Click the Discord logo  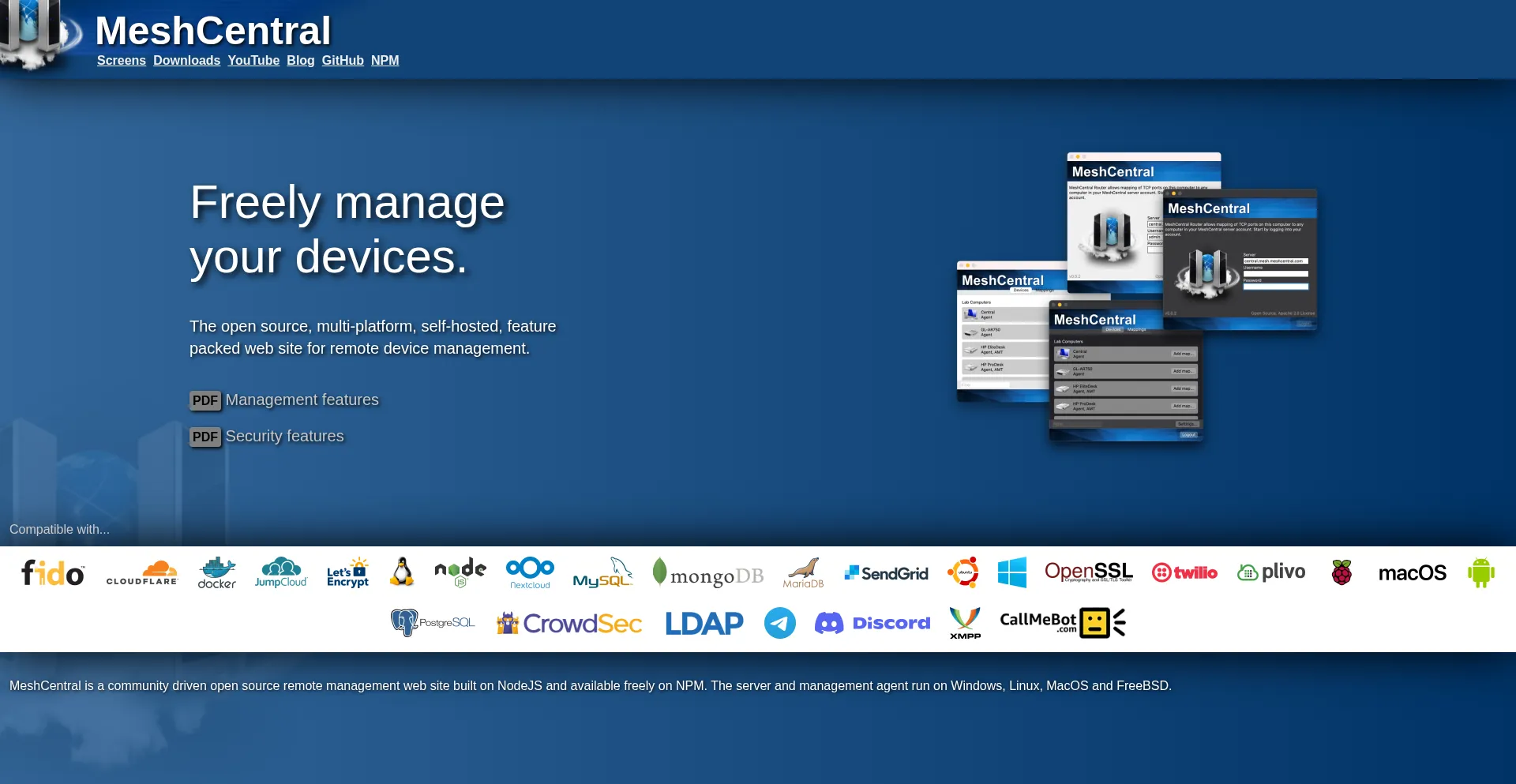click(872, 623)
